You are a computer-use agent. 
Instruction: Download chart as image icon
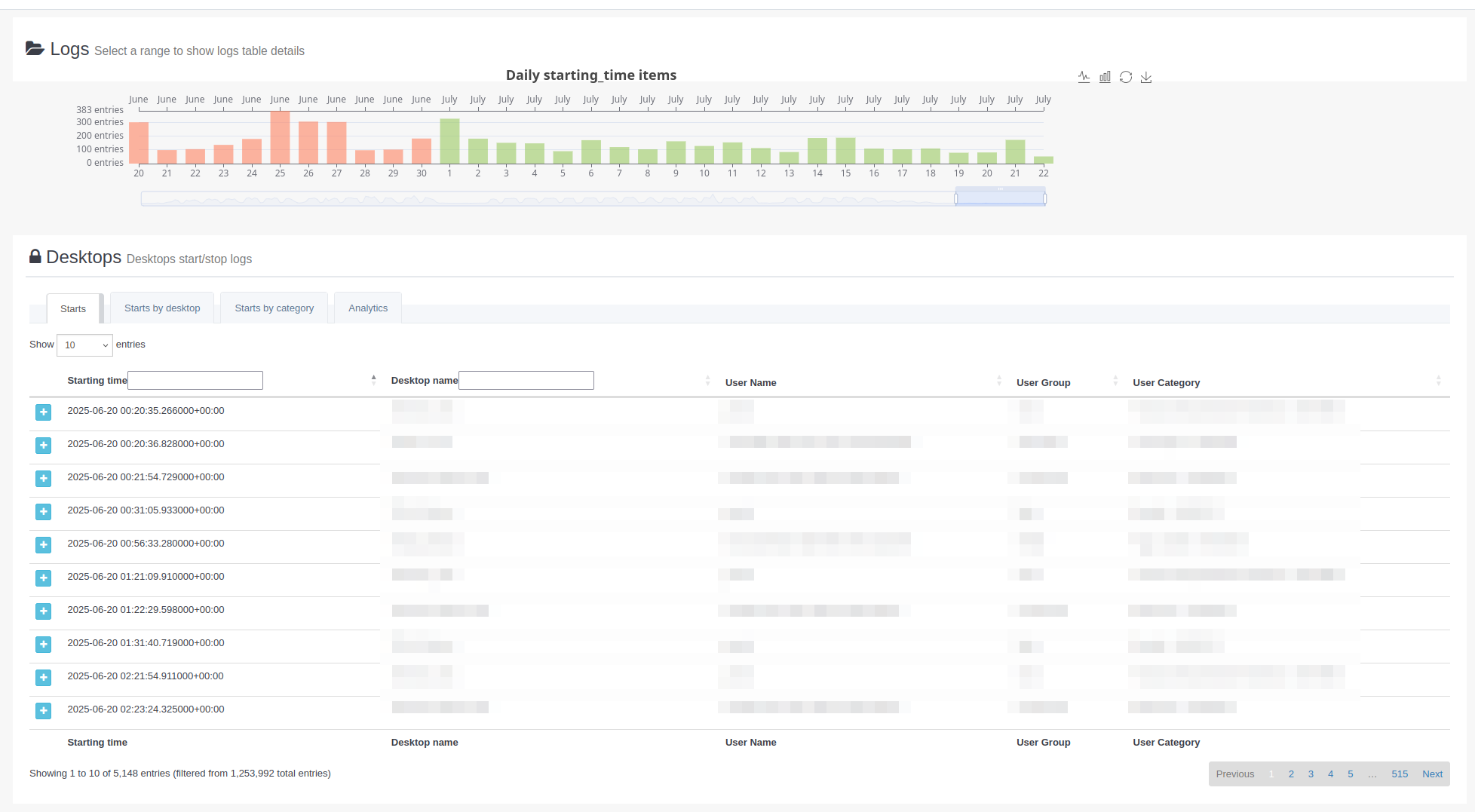click(x=1146, y=77)
